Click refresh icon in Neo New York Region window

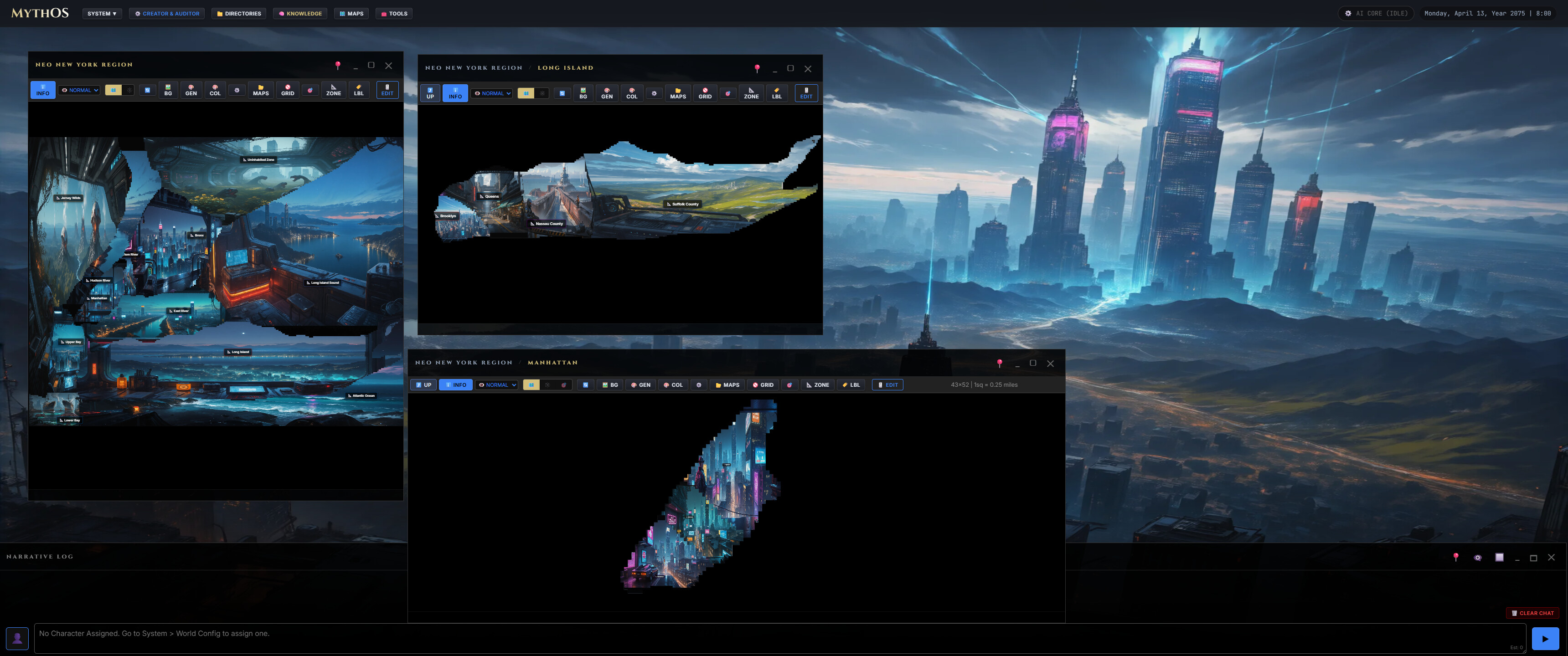[147, 90]
